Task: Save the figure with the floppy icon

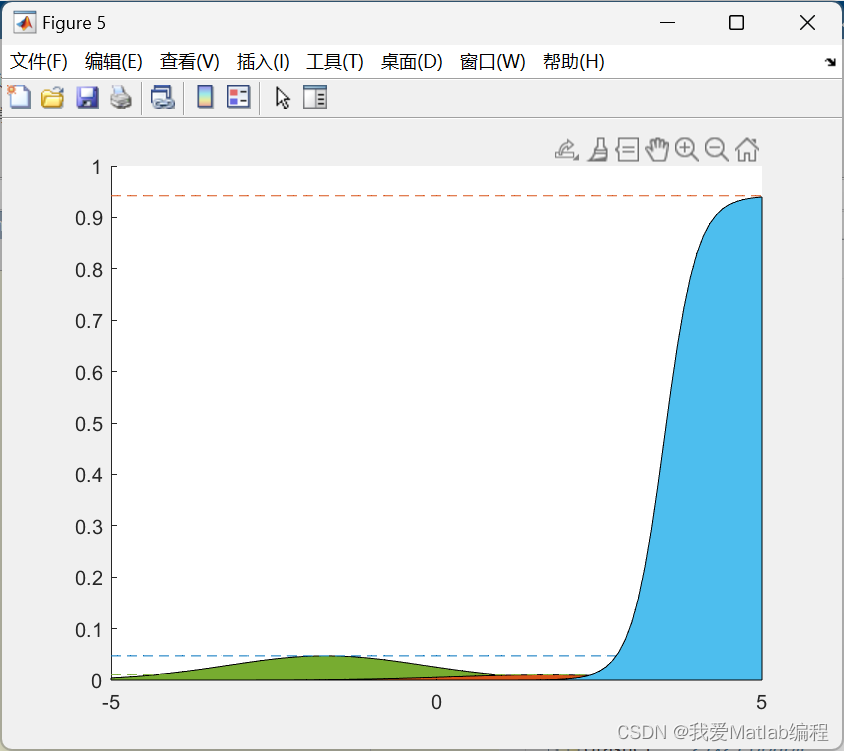Action: point(87,97)
